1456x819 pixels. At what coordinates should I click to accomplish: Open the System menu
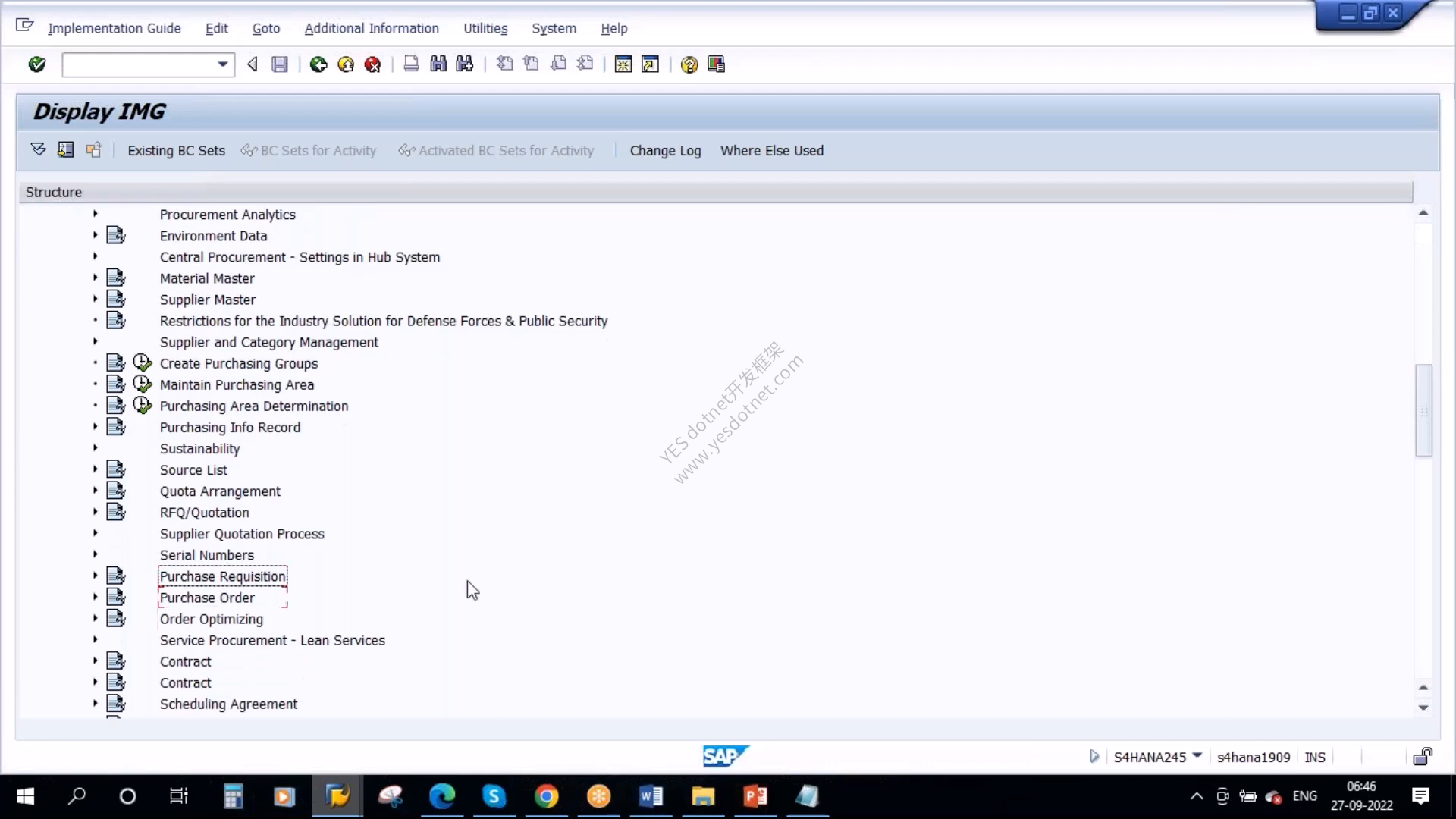point(554,28)
